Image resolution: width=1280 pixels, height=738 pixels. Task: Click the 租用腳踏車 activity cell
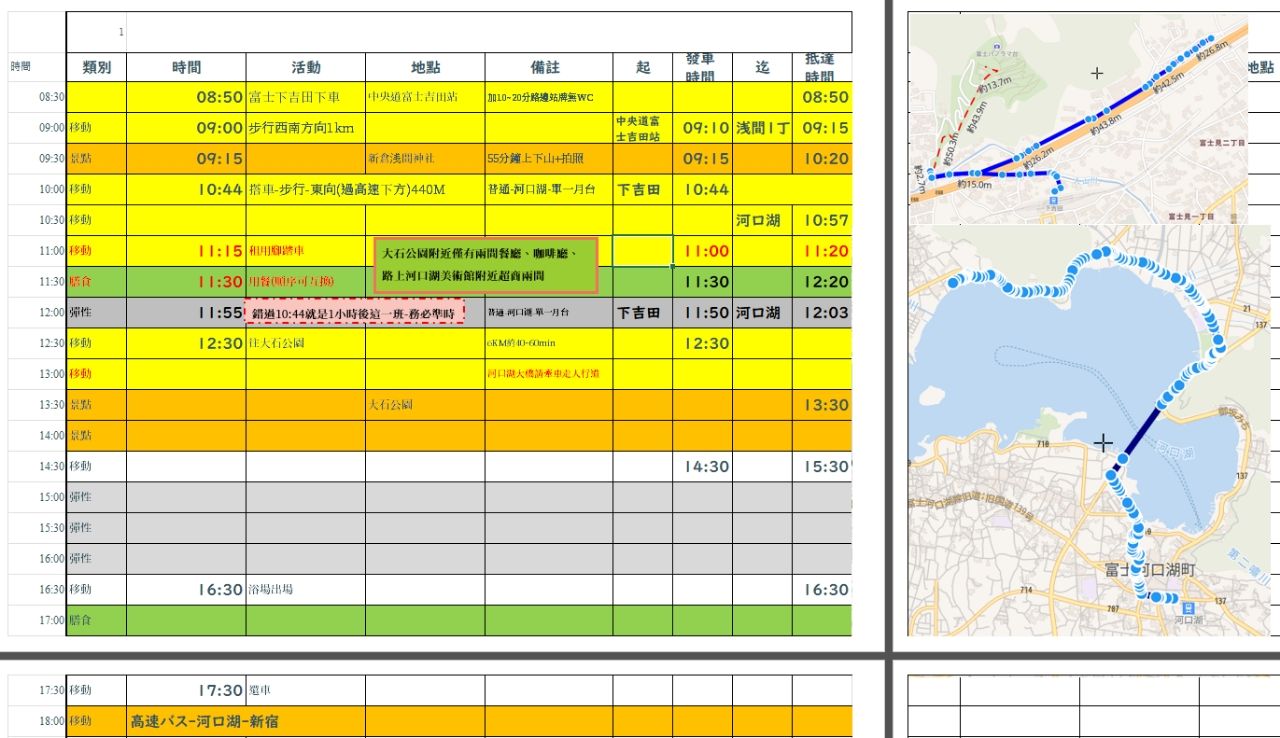click(306, 251)
